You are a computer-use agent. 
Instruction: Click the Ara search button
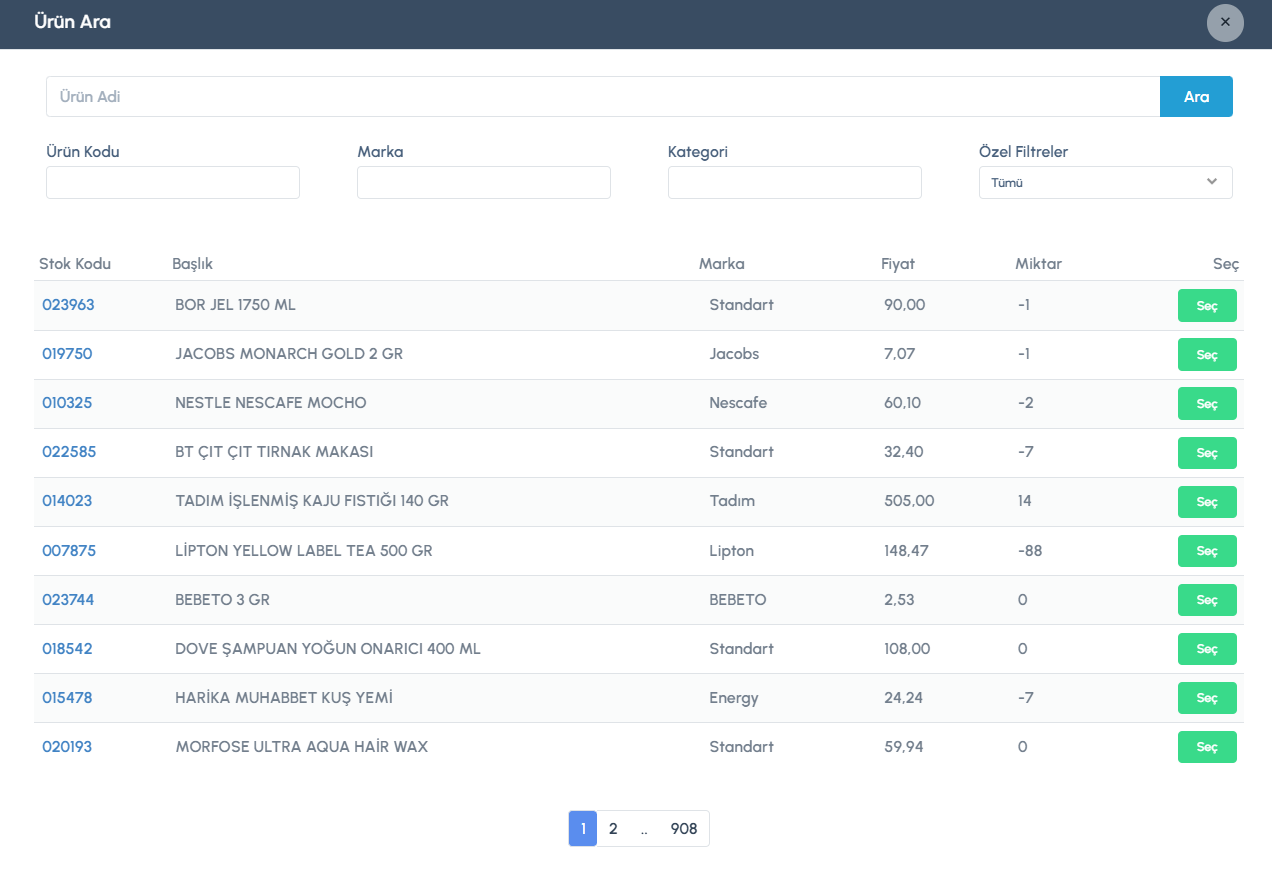[1196, 97]
